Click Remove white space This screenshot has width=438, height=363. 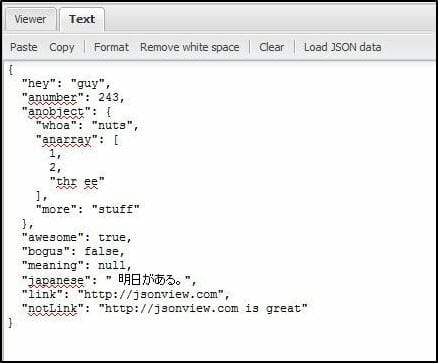click(190, 47)
